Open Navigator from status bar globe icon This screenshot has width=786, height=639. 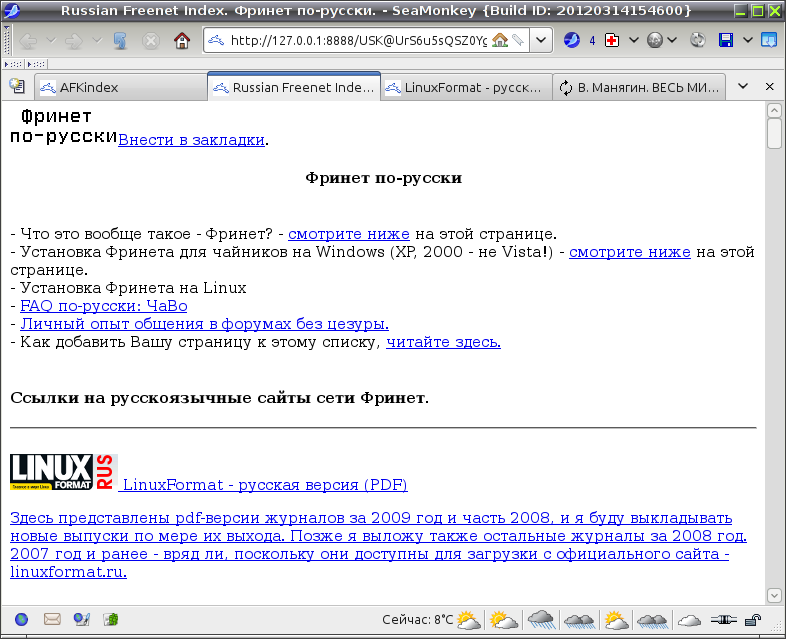click(22, 620)
